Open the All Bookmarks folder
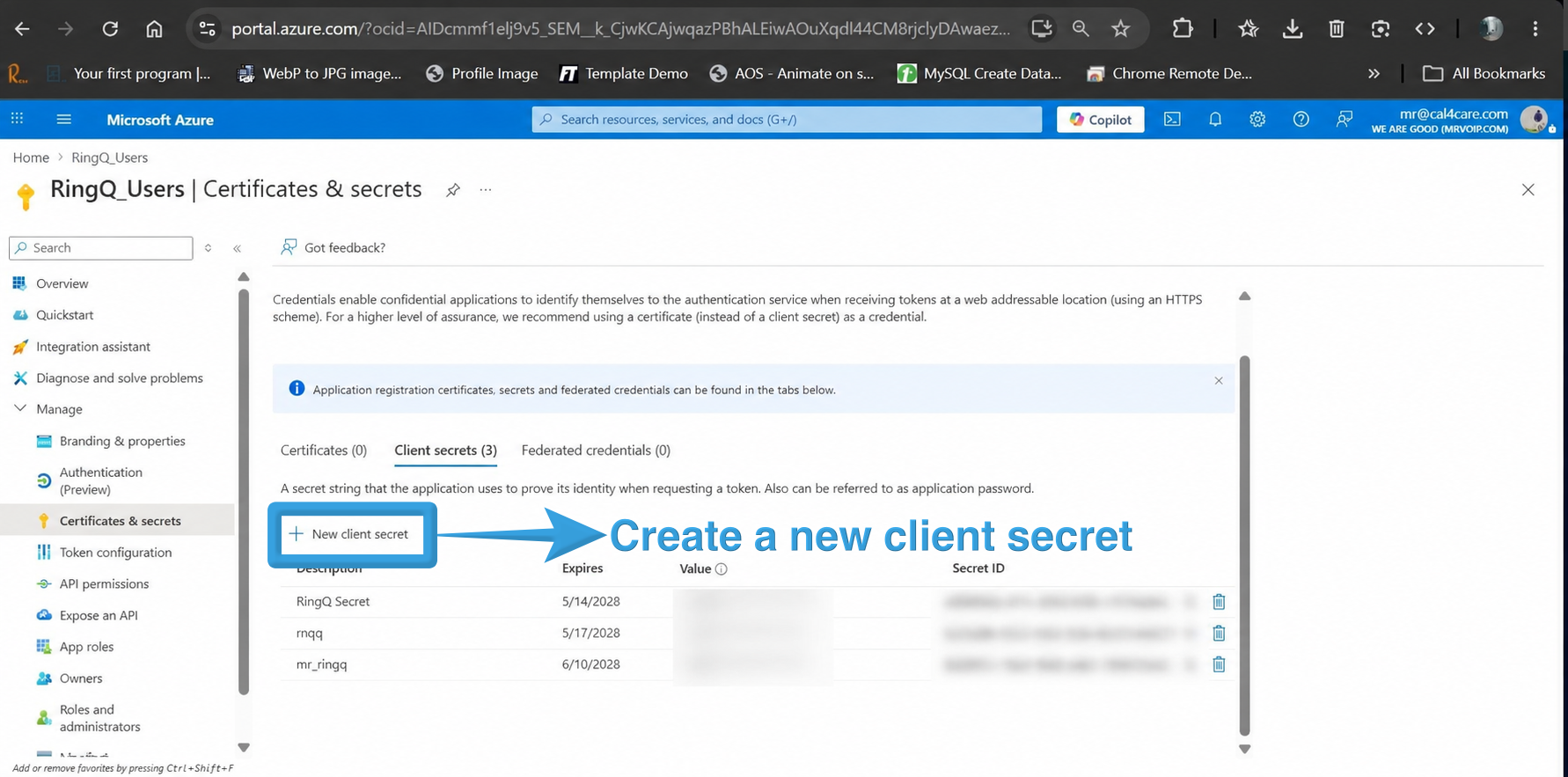The height and width of the screenshot is (777, 1568). click(1484, 74)
